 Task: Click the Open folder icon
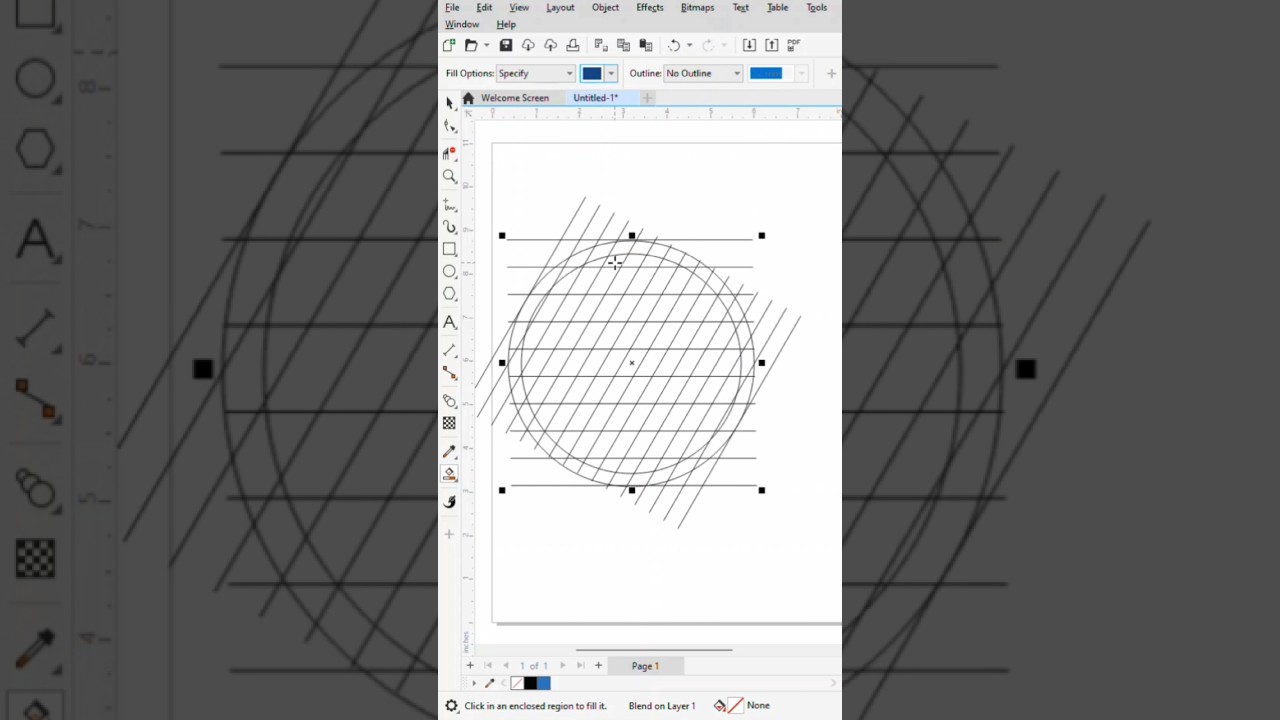click(x=471, y=45)
